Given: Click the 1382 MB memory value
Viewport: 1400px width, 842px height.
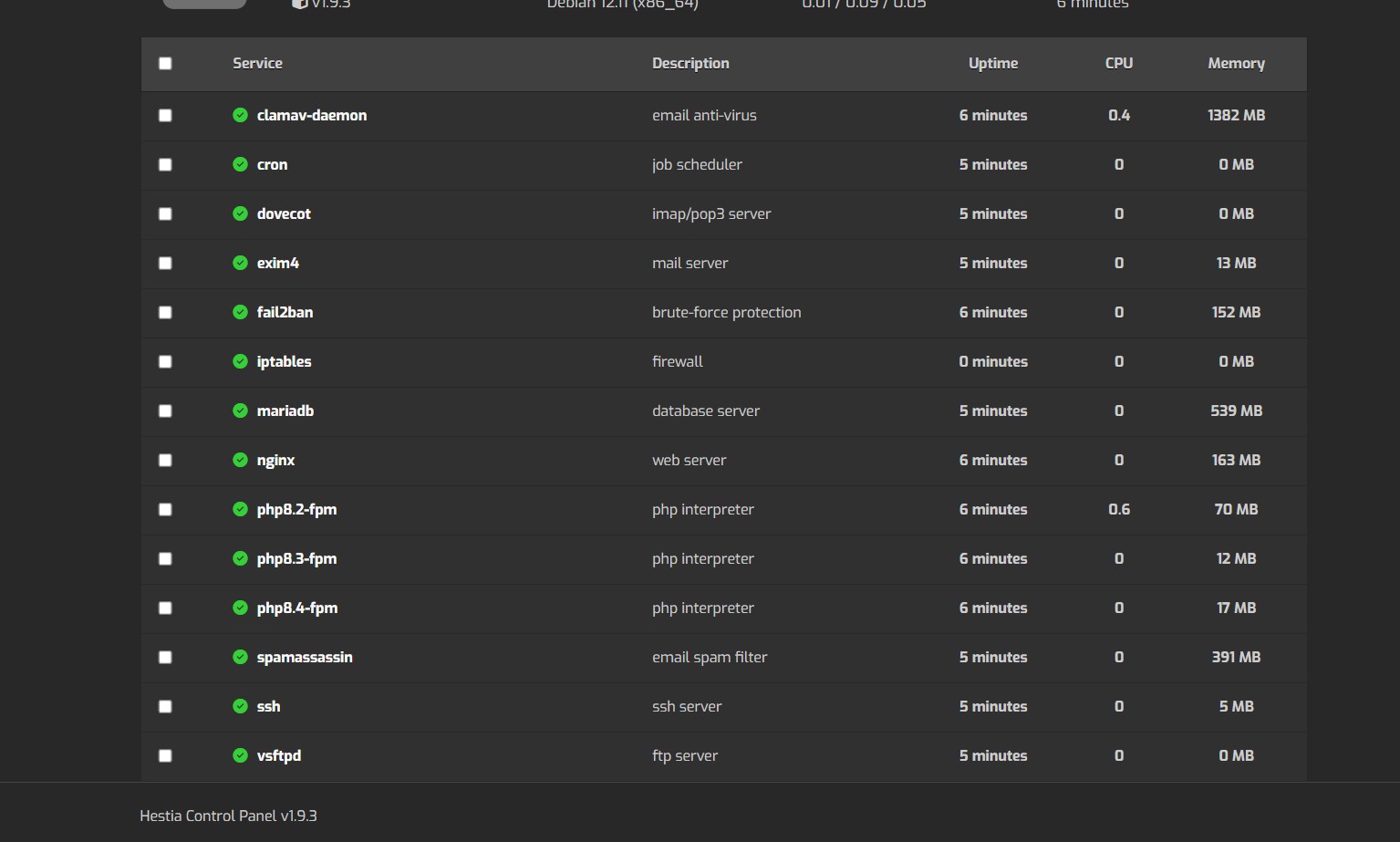Looking at the screenshot, I should coord(1236,115).
